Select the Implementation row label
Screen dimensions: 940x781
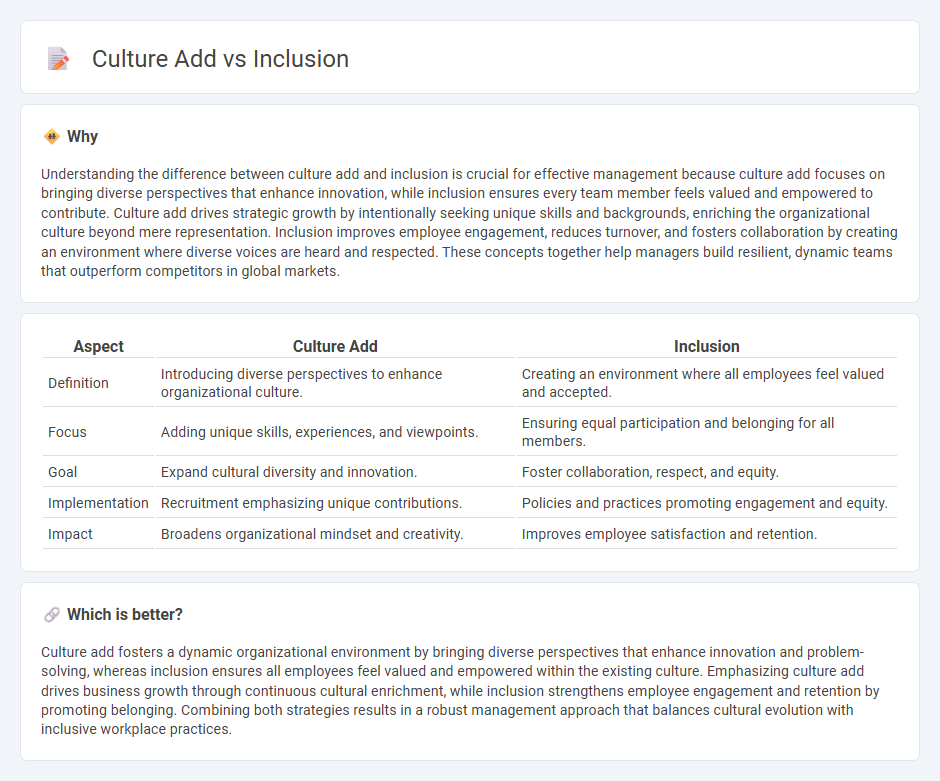[98, 503]
